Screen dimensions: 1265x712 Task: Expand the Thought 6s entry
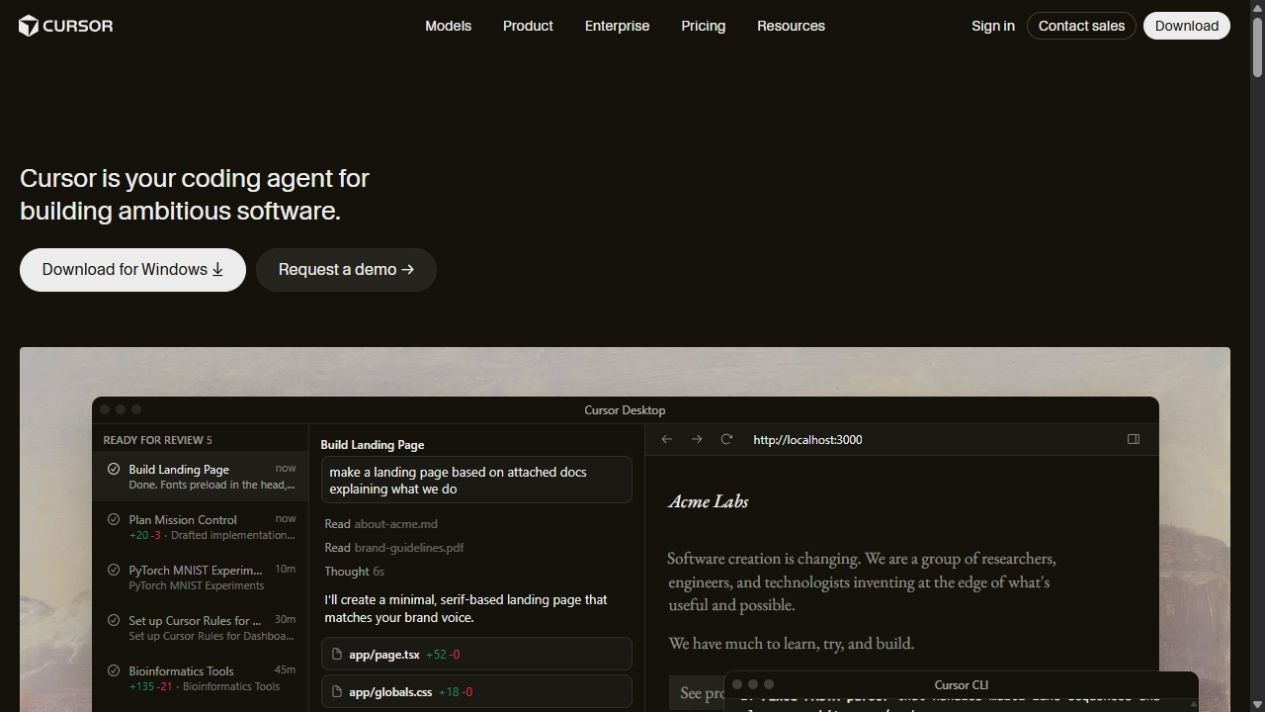click(x=354, y=572)
